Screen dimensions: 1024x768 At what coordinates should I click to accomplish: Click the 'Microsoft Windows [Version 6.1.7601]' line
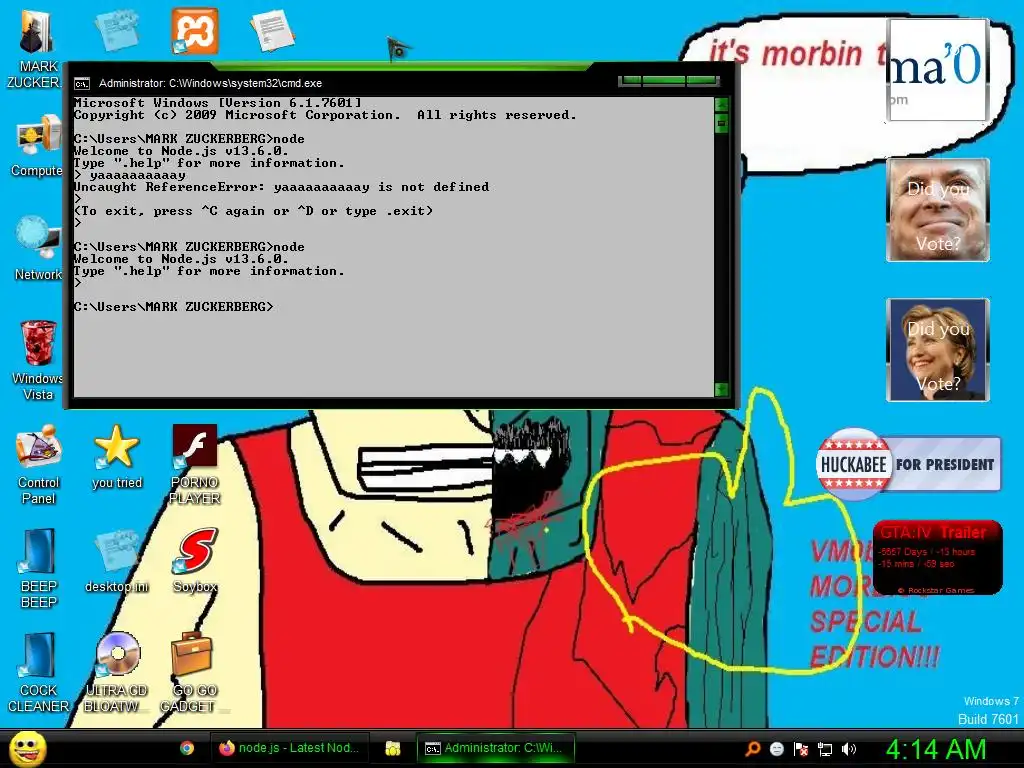(x=217, y=103)
